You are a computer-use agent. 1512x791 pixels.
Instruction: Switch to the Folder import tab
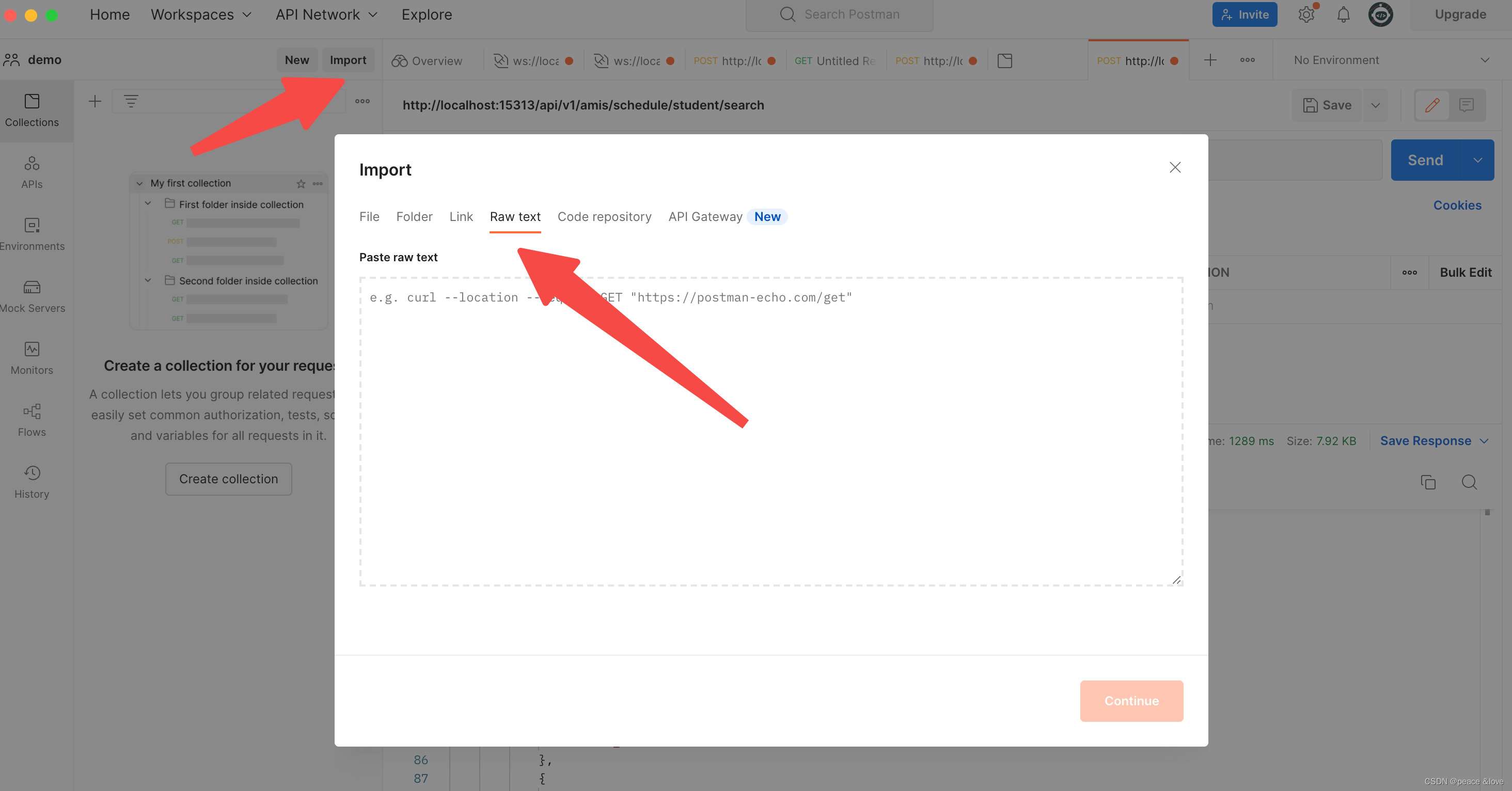tap(414, 216)
